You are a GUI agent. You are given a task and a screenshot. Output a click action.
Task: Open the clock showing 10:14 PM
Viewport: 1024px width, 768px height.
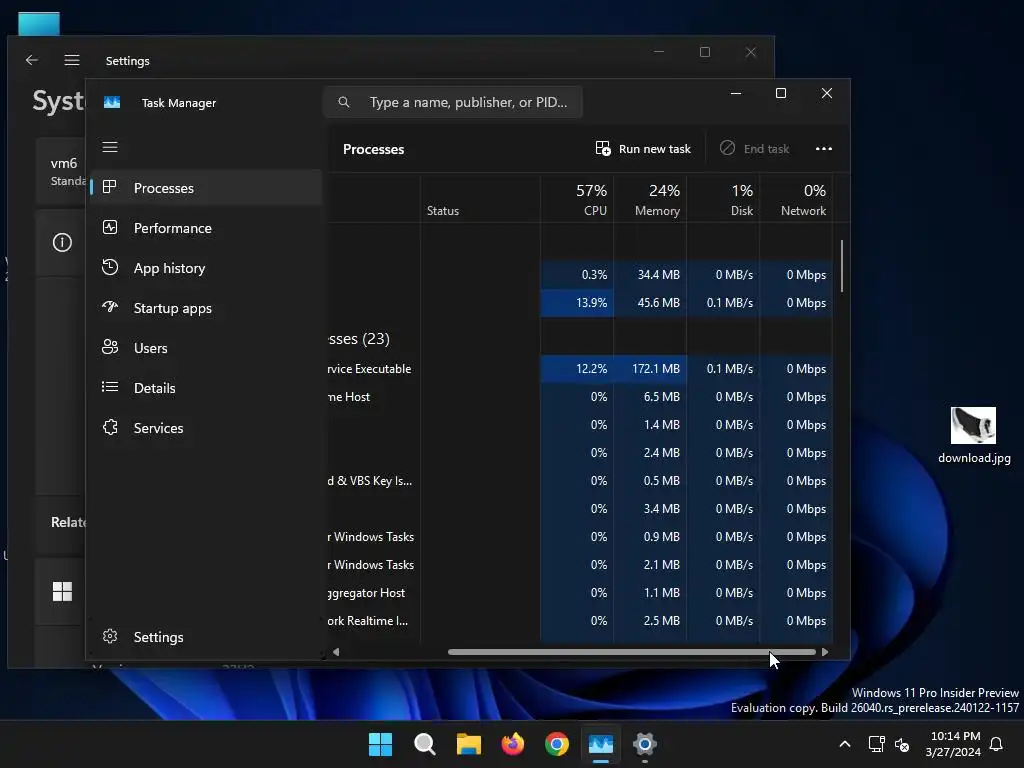click(x=953, y=744)
